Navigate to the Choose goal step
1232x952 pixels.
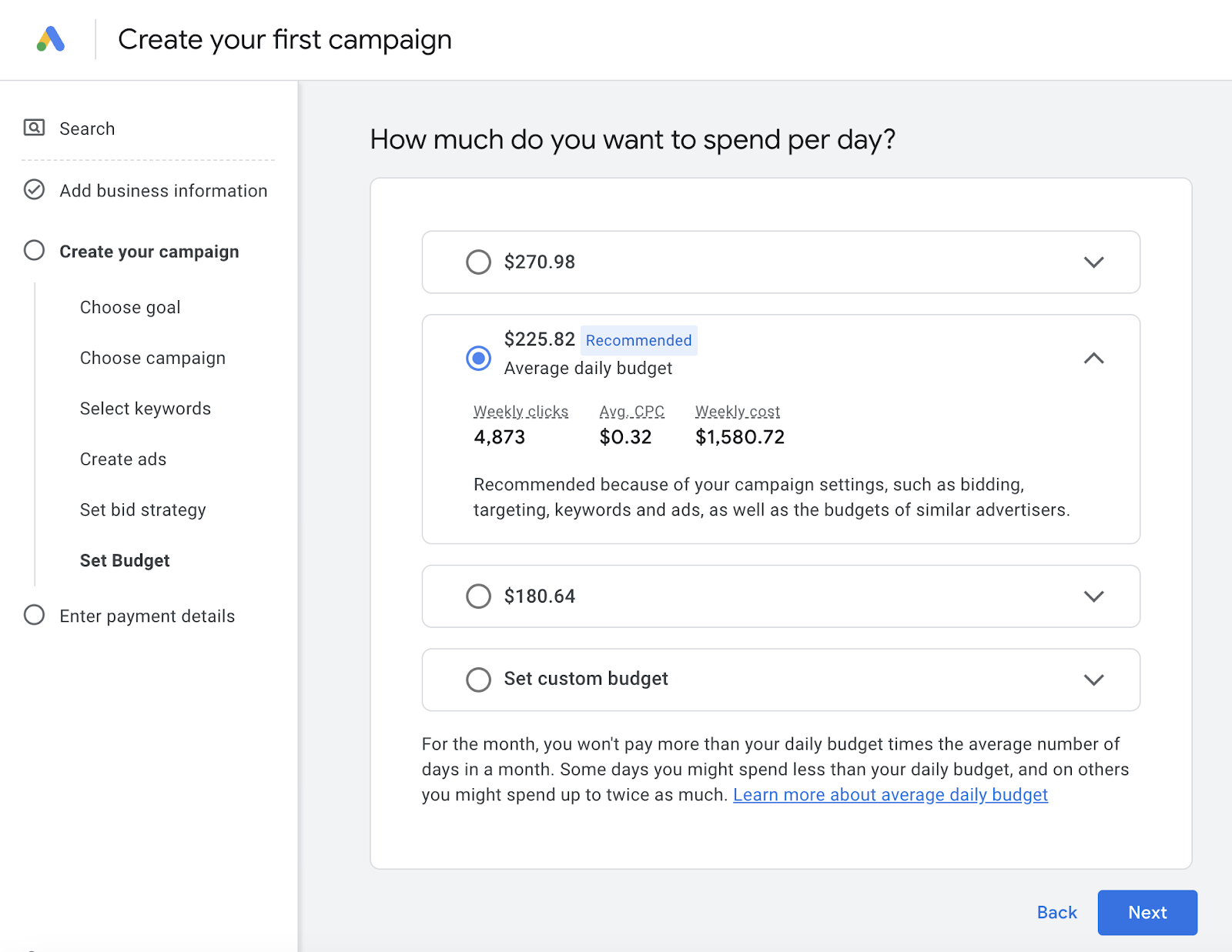click(x=130, y=306)
